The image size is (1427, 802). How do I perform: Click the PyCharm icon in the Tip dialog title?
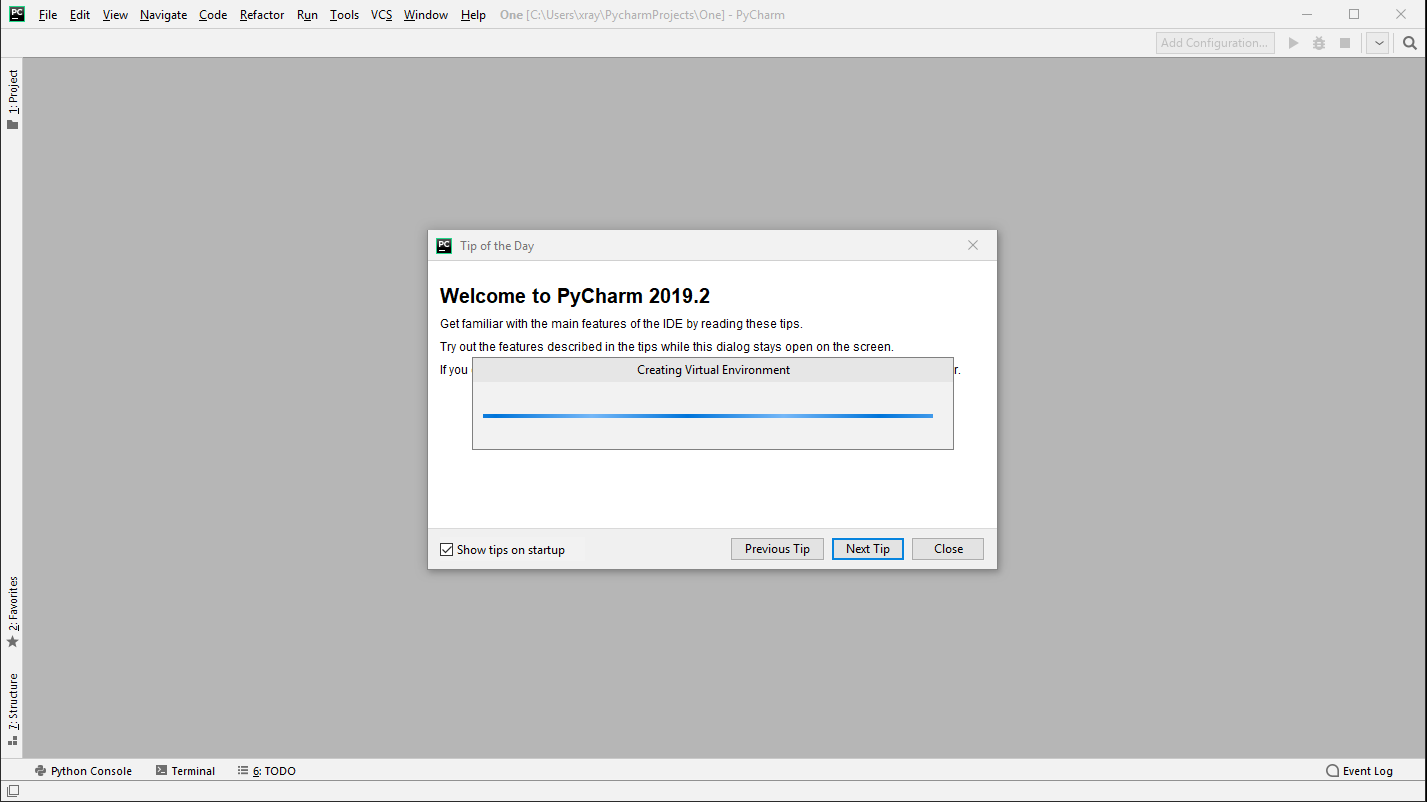[444, 245]
